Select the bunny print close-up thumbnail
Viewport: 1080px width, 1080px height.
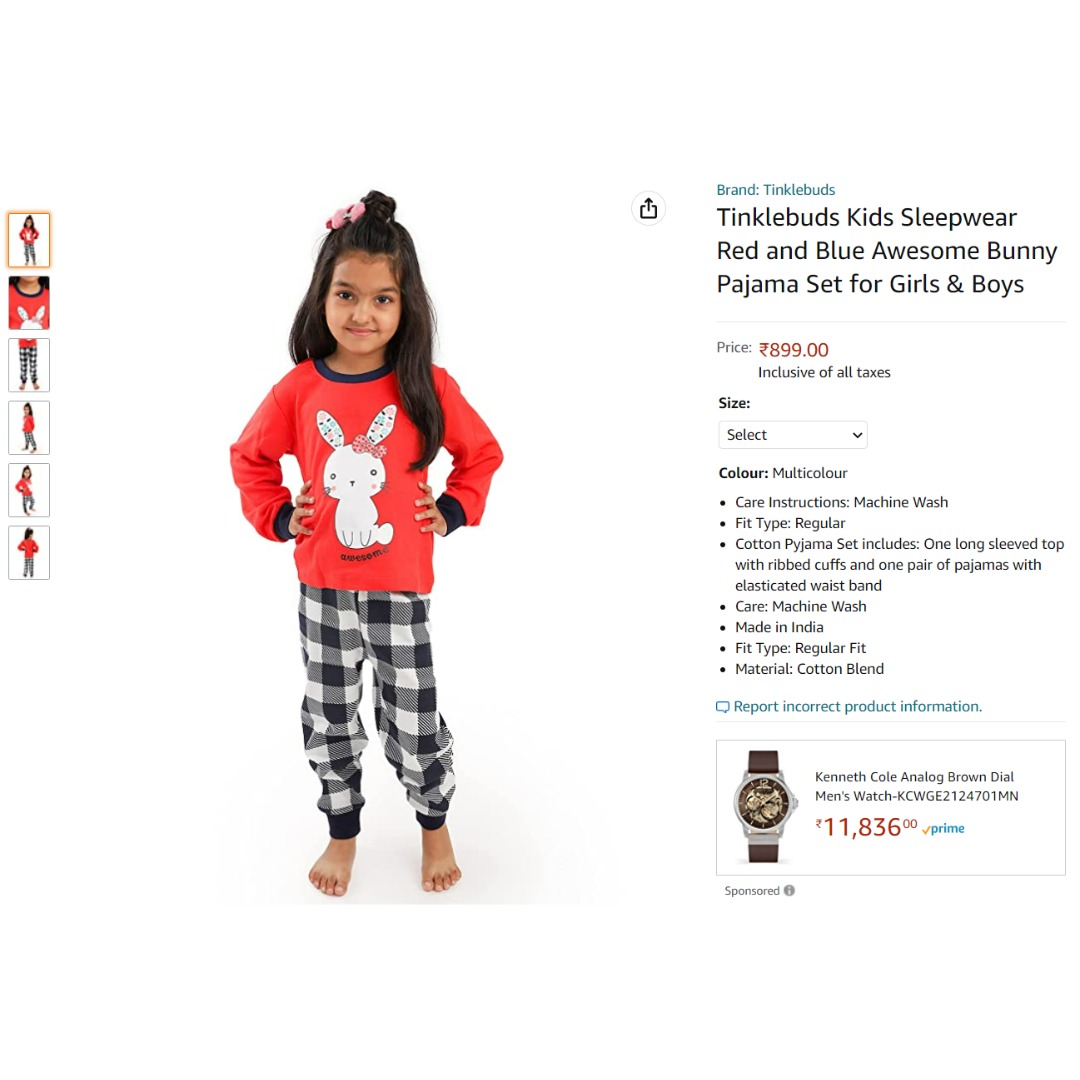(29, 302)
